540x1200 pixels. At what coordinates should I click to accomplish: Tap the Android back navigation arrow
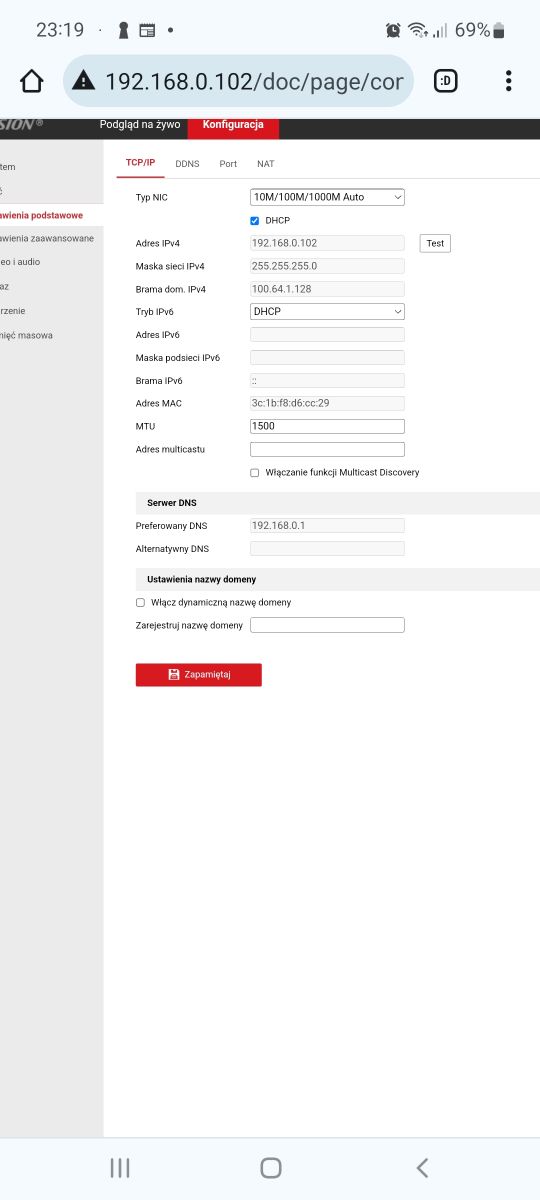pyautogui.click(x=422, y=1167)
